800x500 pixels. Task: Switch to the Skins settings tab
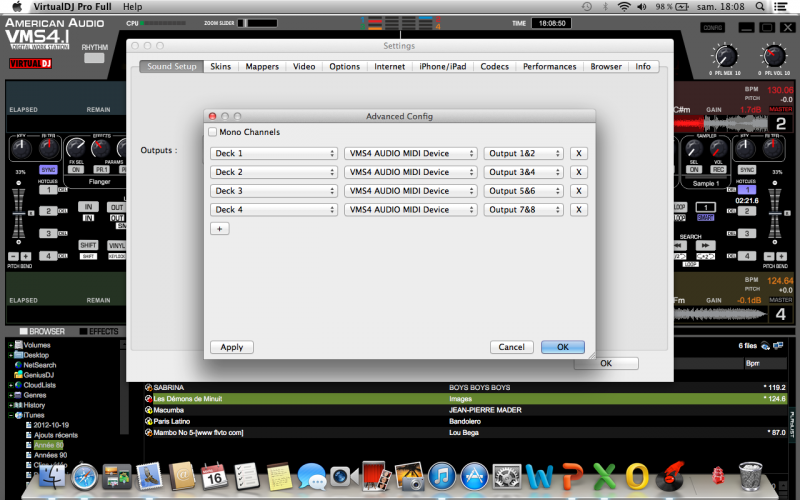tap(220, 67)
